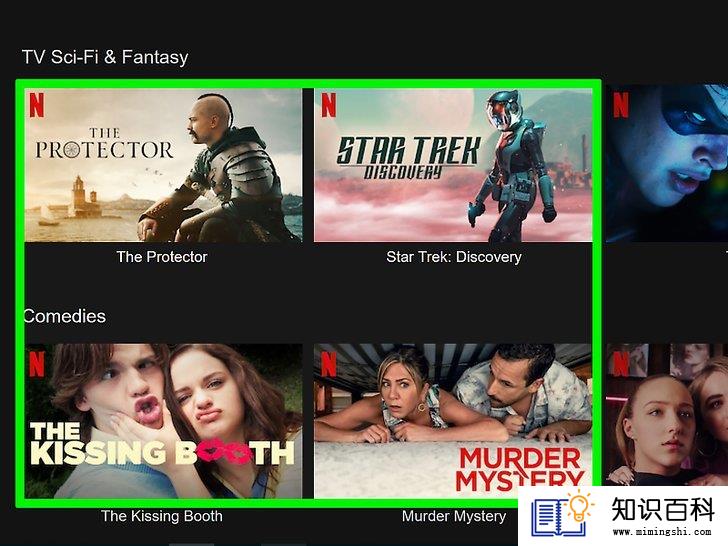Image resolution: width=728 pixels, height=546 pixels.
Task: Click the book and lightbulb watermark icon
Action: [x=562, y=514]
